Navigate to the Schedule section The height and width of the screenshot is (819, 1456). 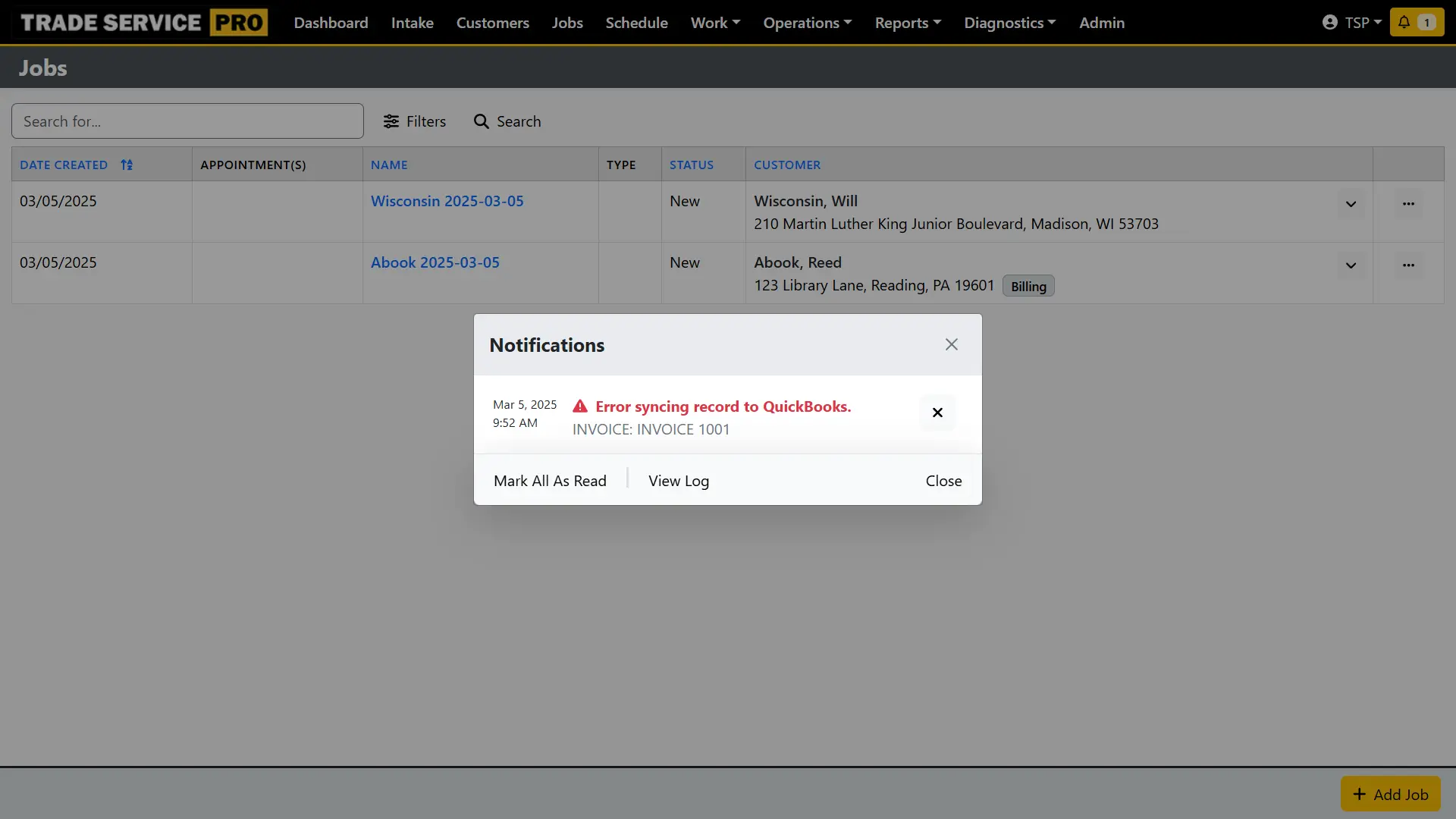click(636, 23)
